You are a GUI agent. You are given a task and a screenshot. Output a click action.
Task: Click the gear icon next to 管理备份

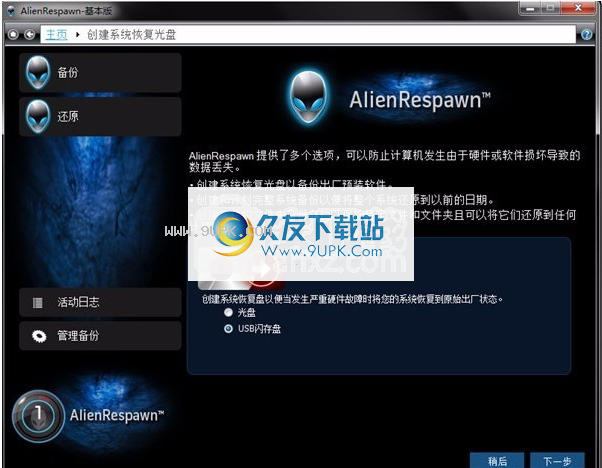pos(39,336)
